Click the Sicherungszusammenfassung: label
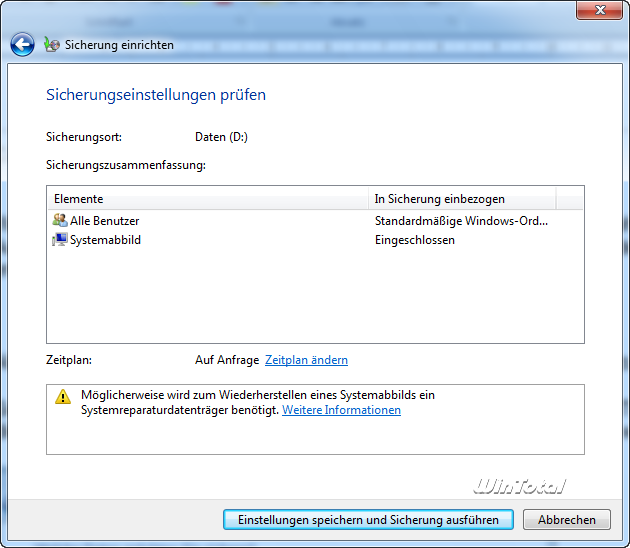Image resolution: width=630 pixels, height=548 pixels. point(126,165)
